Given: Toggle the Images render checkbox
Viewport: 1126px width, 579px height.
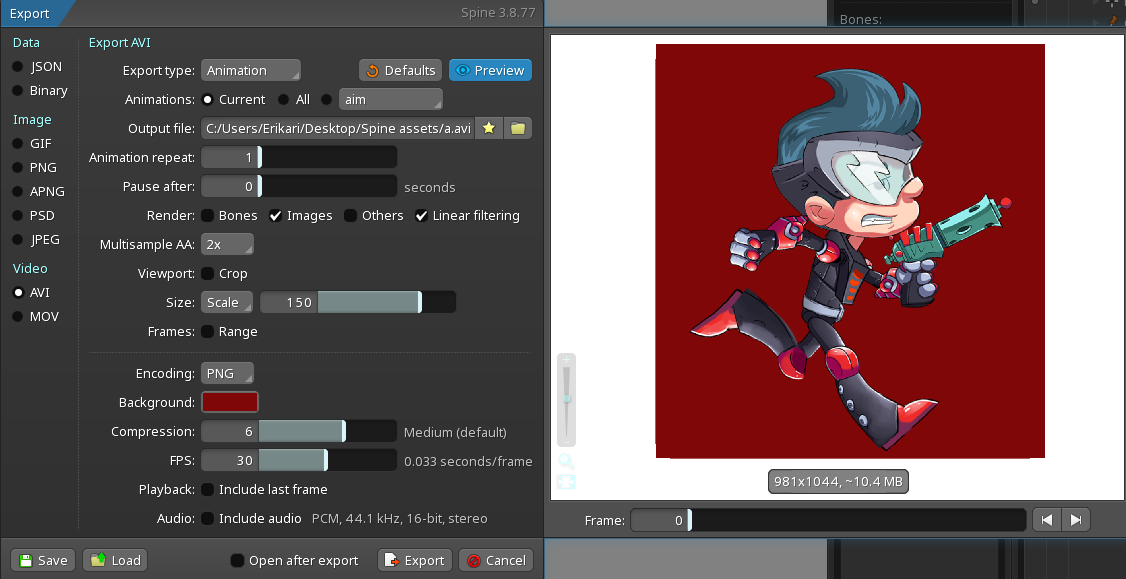Looking at the screenshot, I should click(275, 216).
